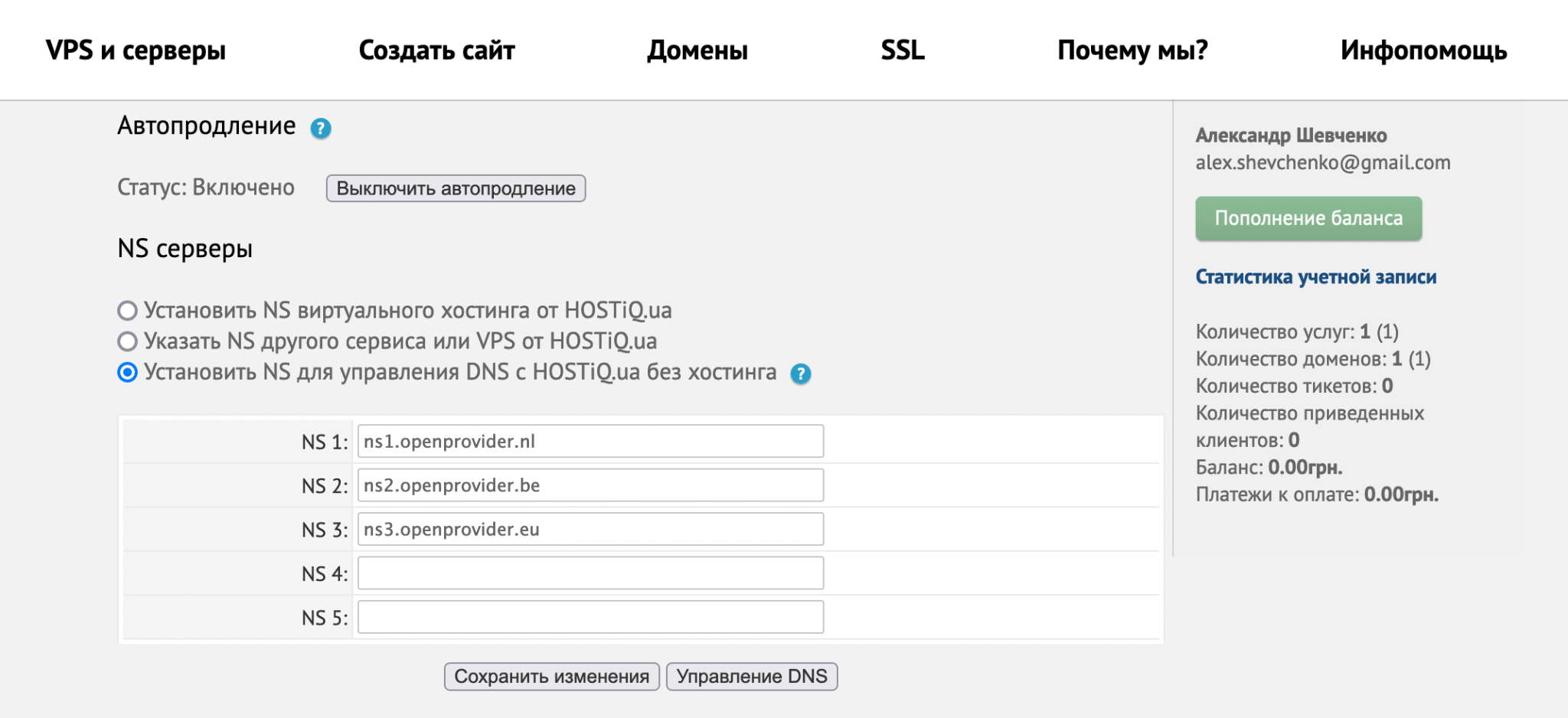
Task: Open 'Статистика учетной записи' link
Action: pyautogui.click(x=1316, y=276)
